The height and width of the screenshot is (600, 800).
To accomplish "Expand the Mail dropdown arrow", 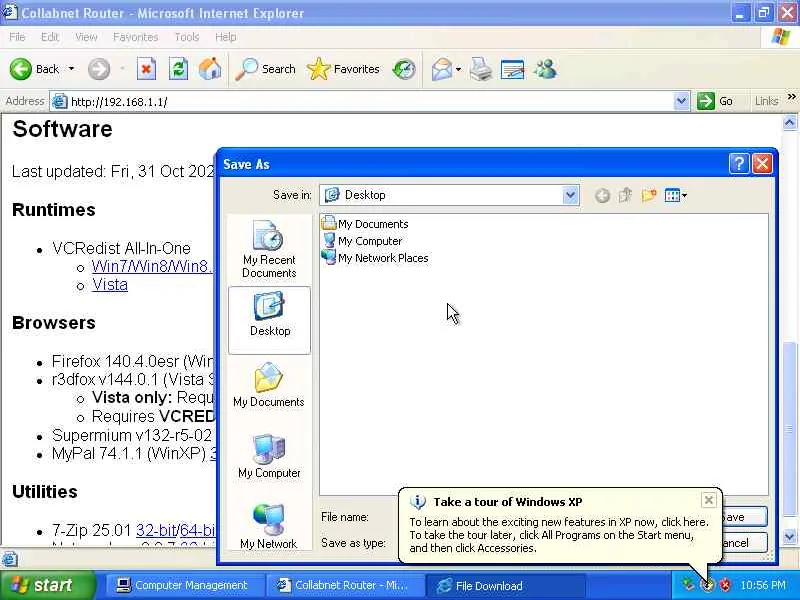I will [458, 69].
